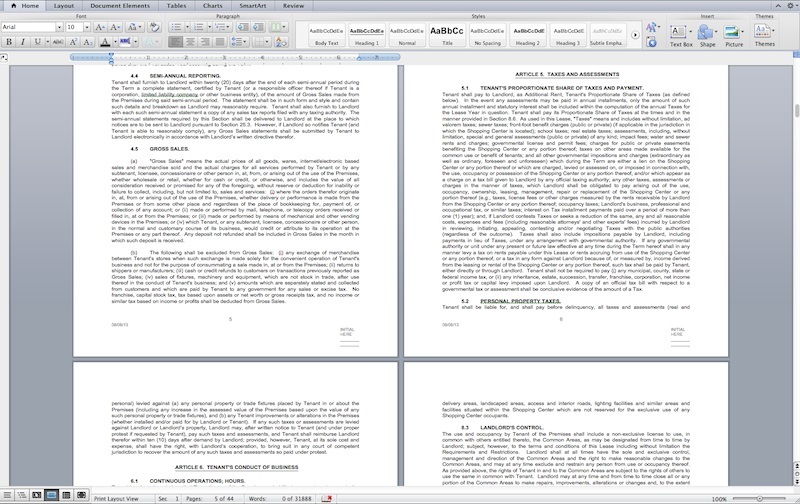Viewport: 800px width, 504px height.
Task: Apply the No Spacing style
Action: (487, 35)
